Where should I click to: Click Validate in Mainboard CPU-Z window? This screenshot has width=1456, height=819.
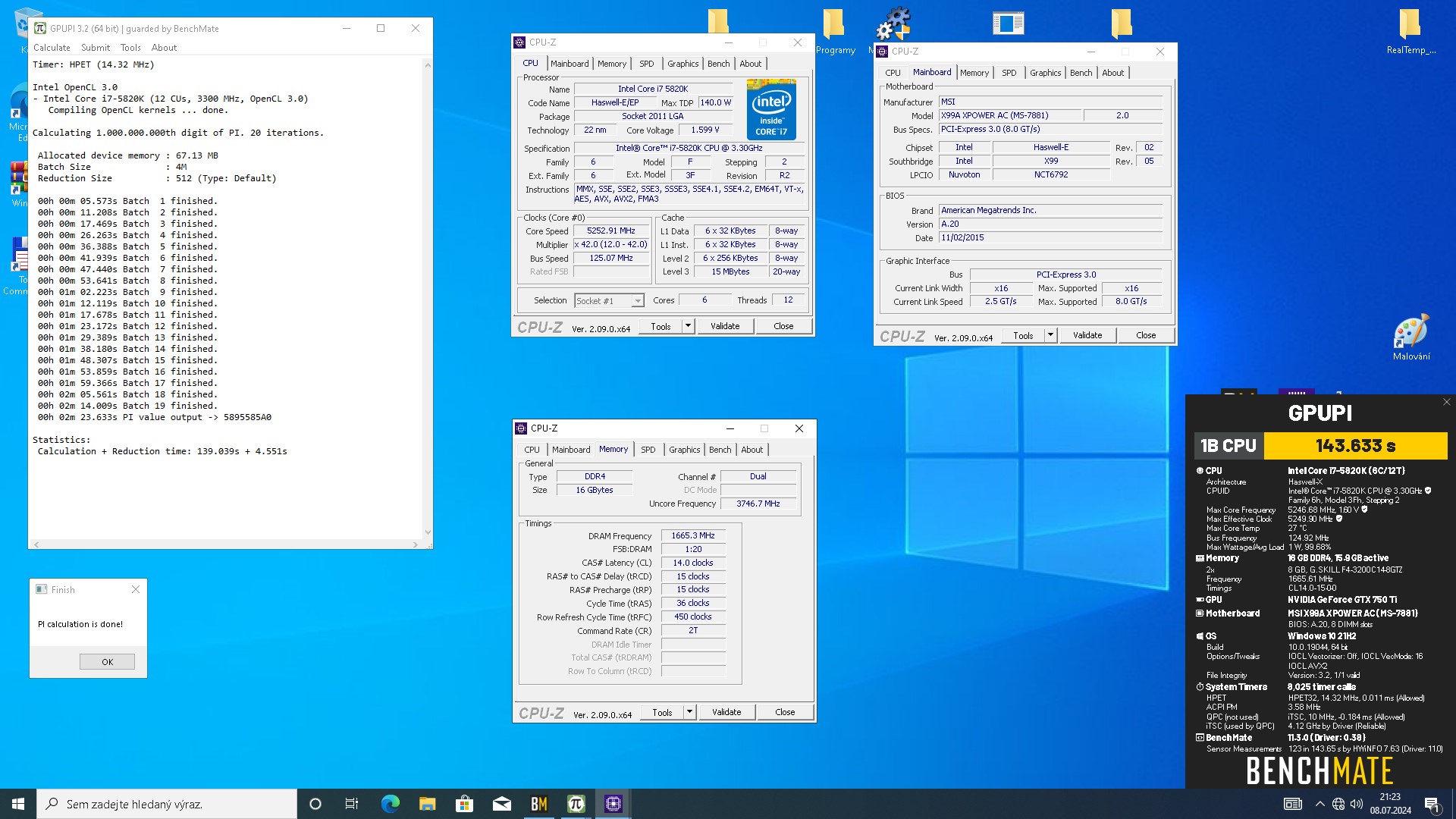click(x=1087, y=335)
